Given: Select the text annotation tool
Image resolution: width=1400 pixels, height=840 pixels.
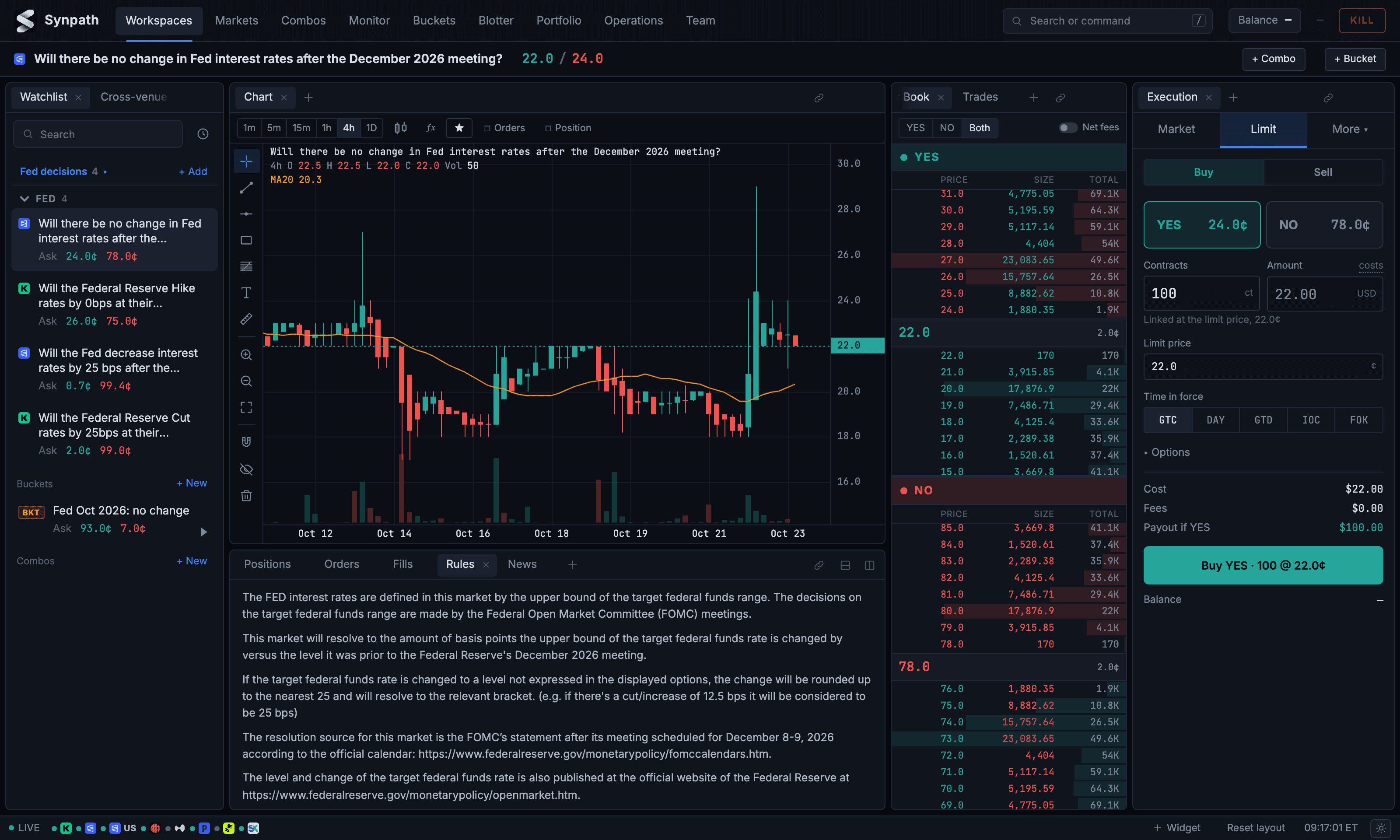Looking at the screenshot, I should pyautogui.click(x=246, y=293).
